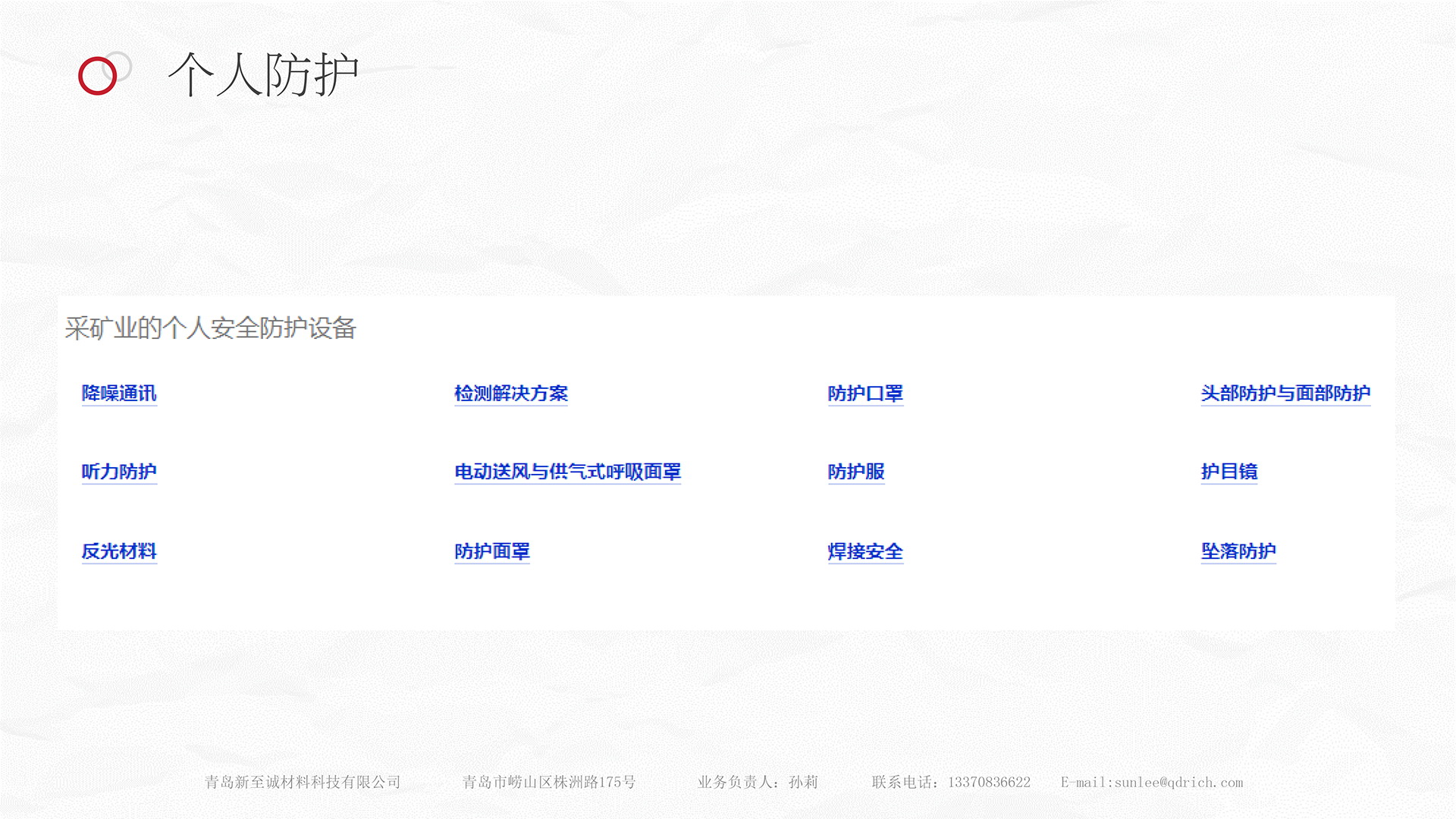Screen dimensions: 1456x819
Task: Open the 听力防护 link
Action: coord(119,472)
